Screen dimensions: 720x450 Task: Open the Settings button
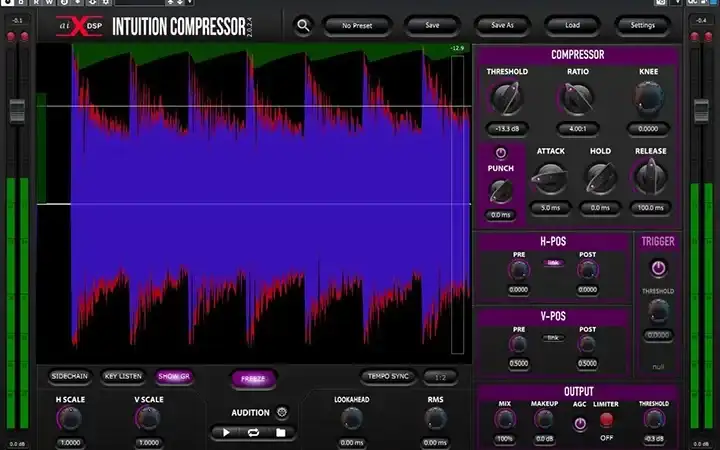tap(642, 26)
